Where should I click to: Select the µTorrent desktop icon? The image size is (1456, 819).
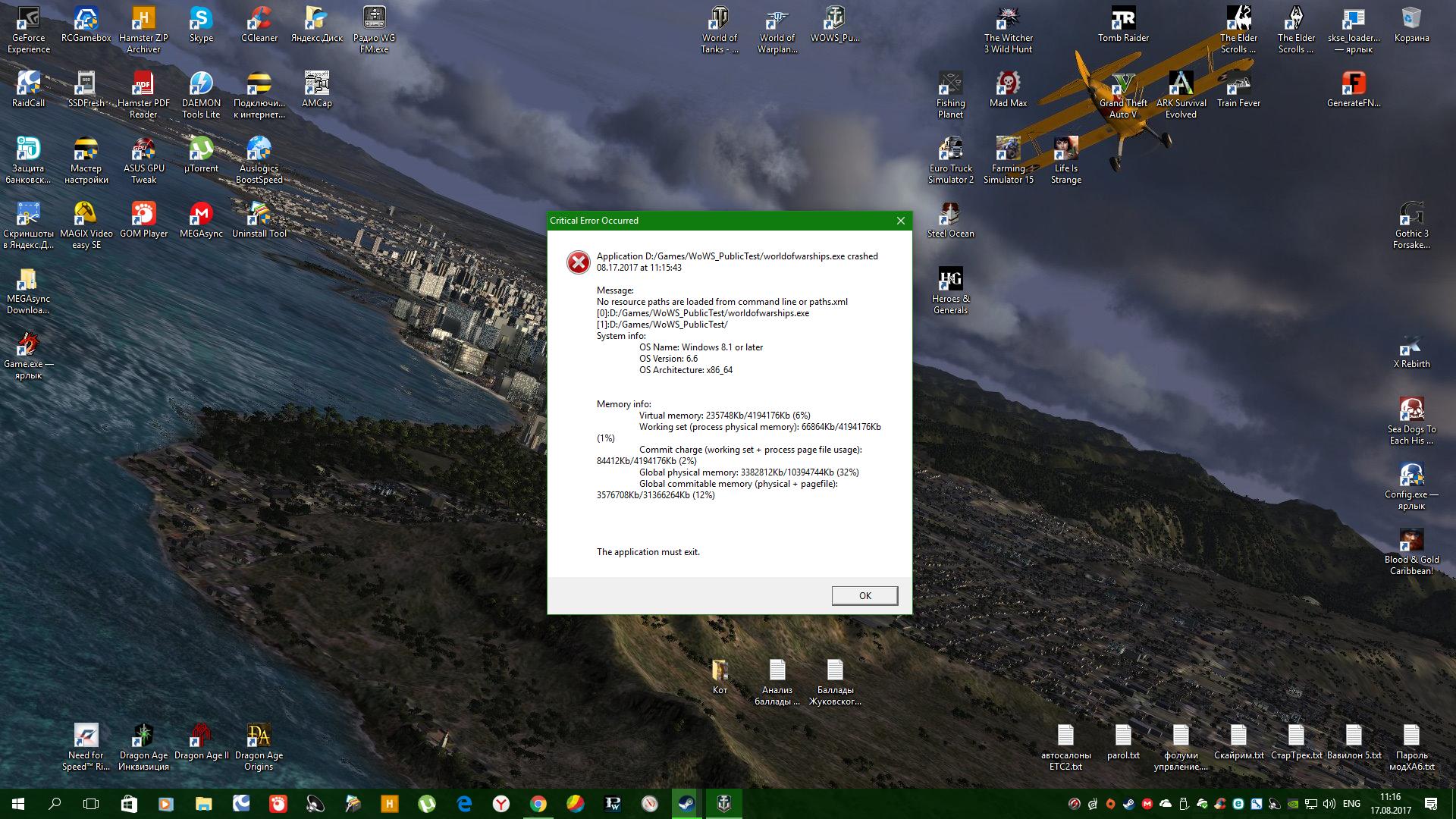click(x=201, y=155)
